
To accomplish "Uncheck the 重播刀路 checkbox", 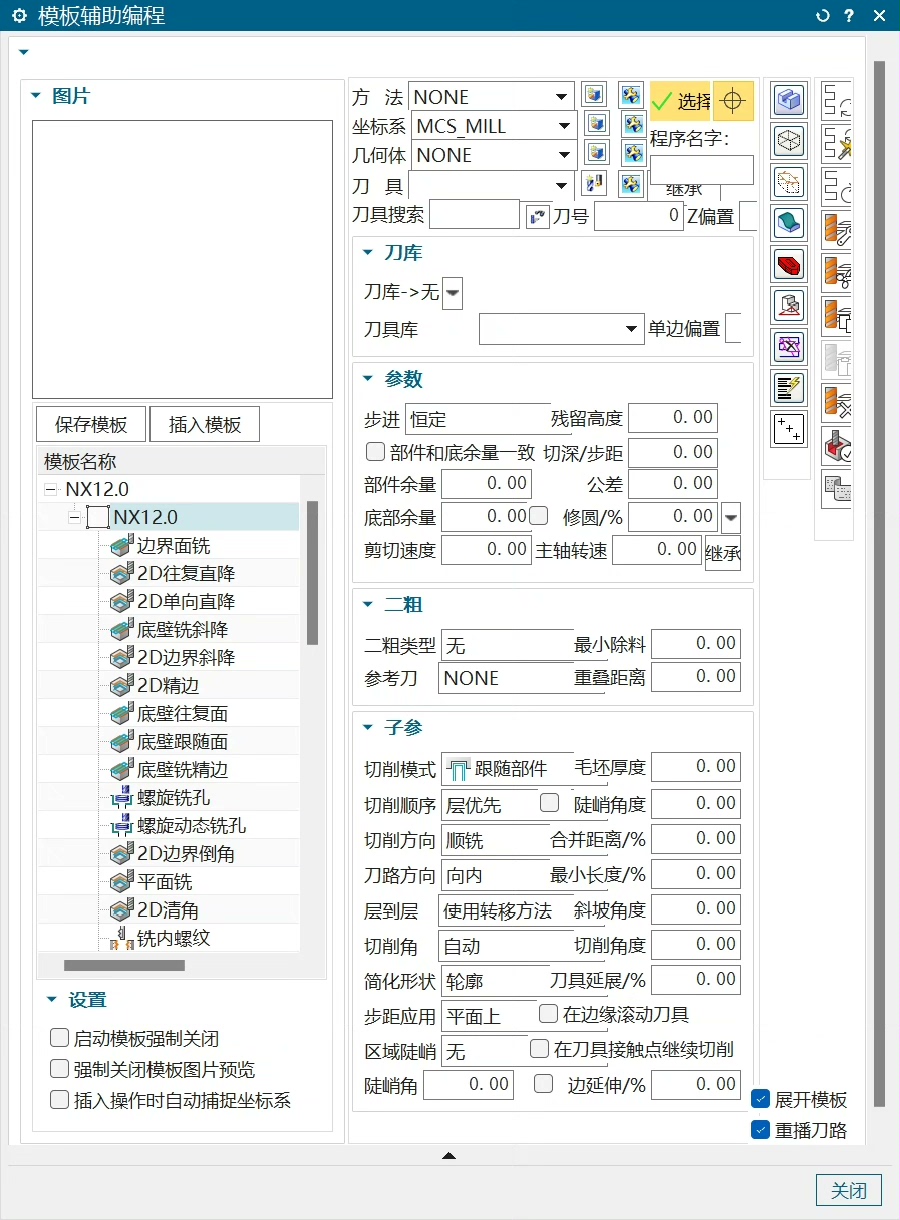I will [760, 1130].
